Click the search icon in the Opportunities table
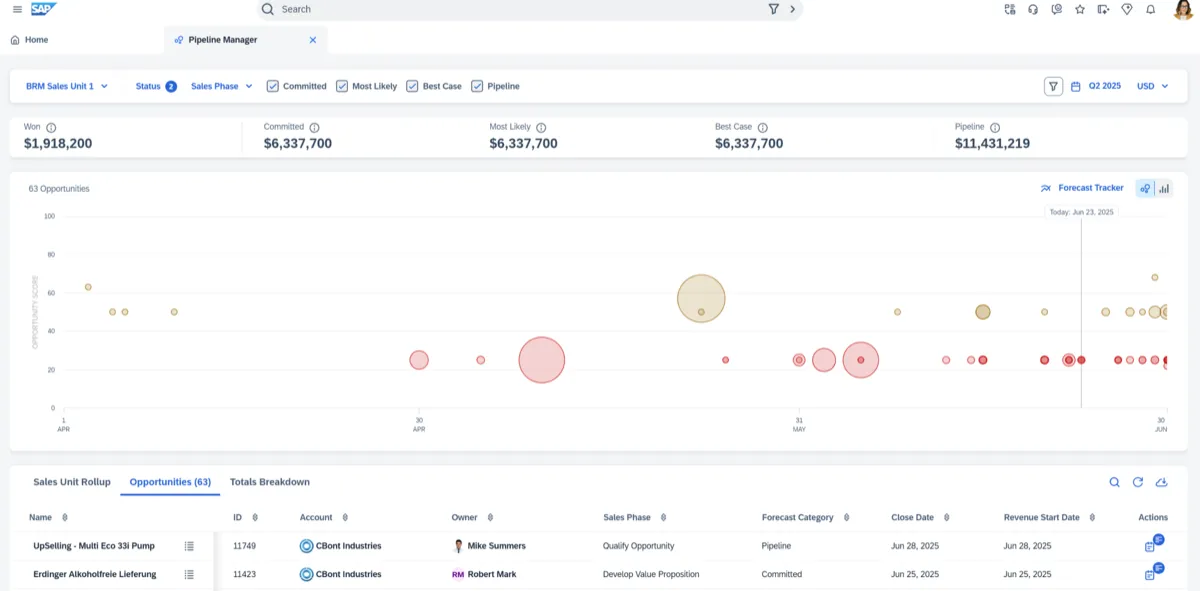 (x=1114, y=482)
